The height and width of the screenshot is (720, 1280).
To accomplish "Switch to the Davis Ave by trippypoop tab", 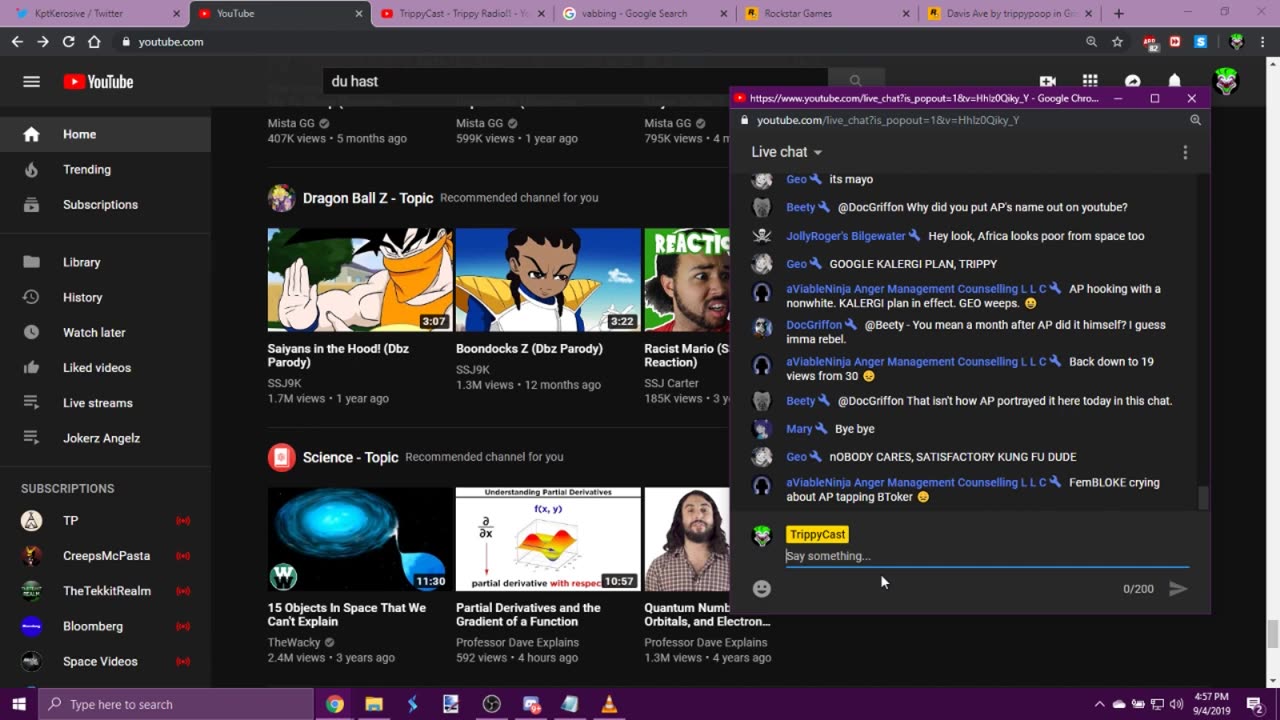I will pos(1007,13).
